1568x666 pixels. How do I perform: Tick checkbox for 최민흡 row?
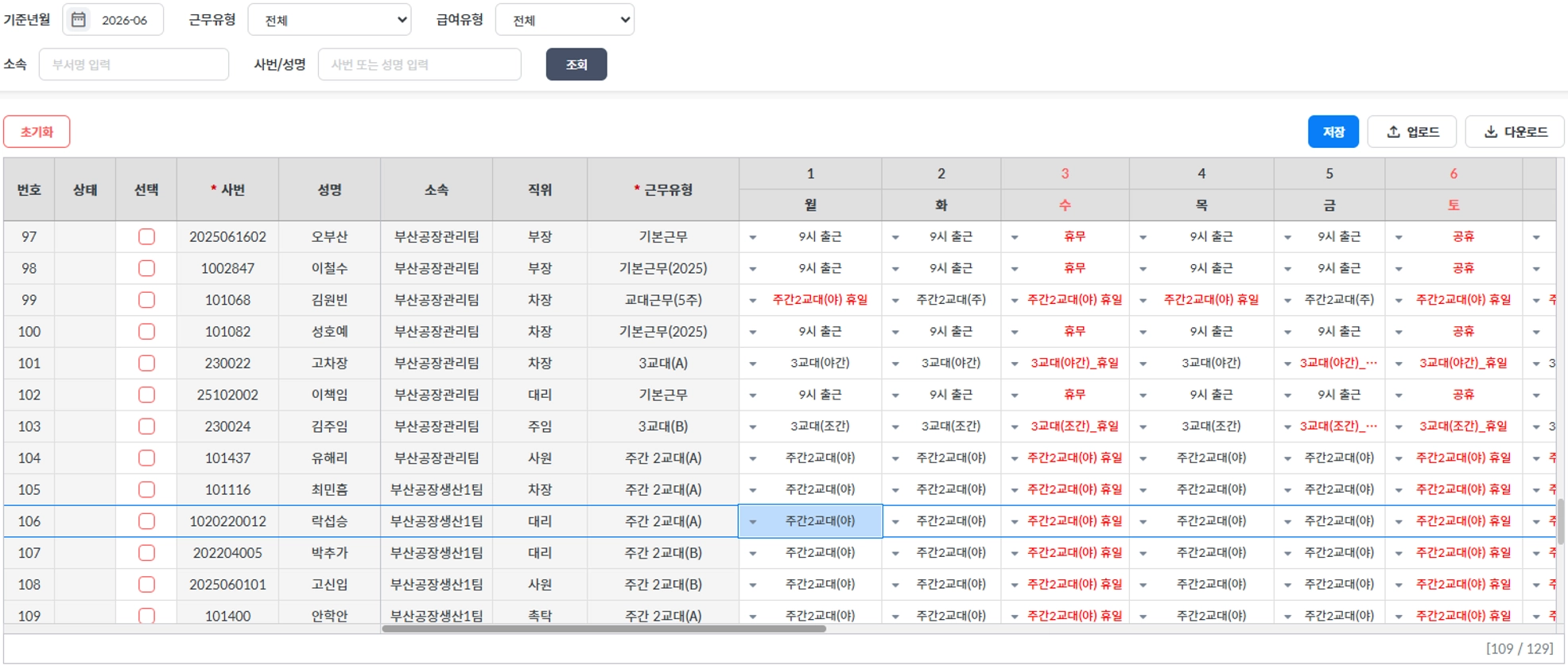pos(146,489)
